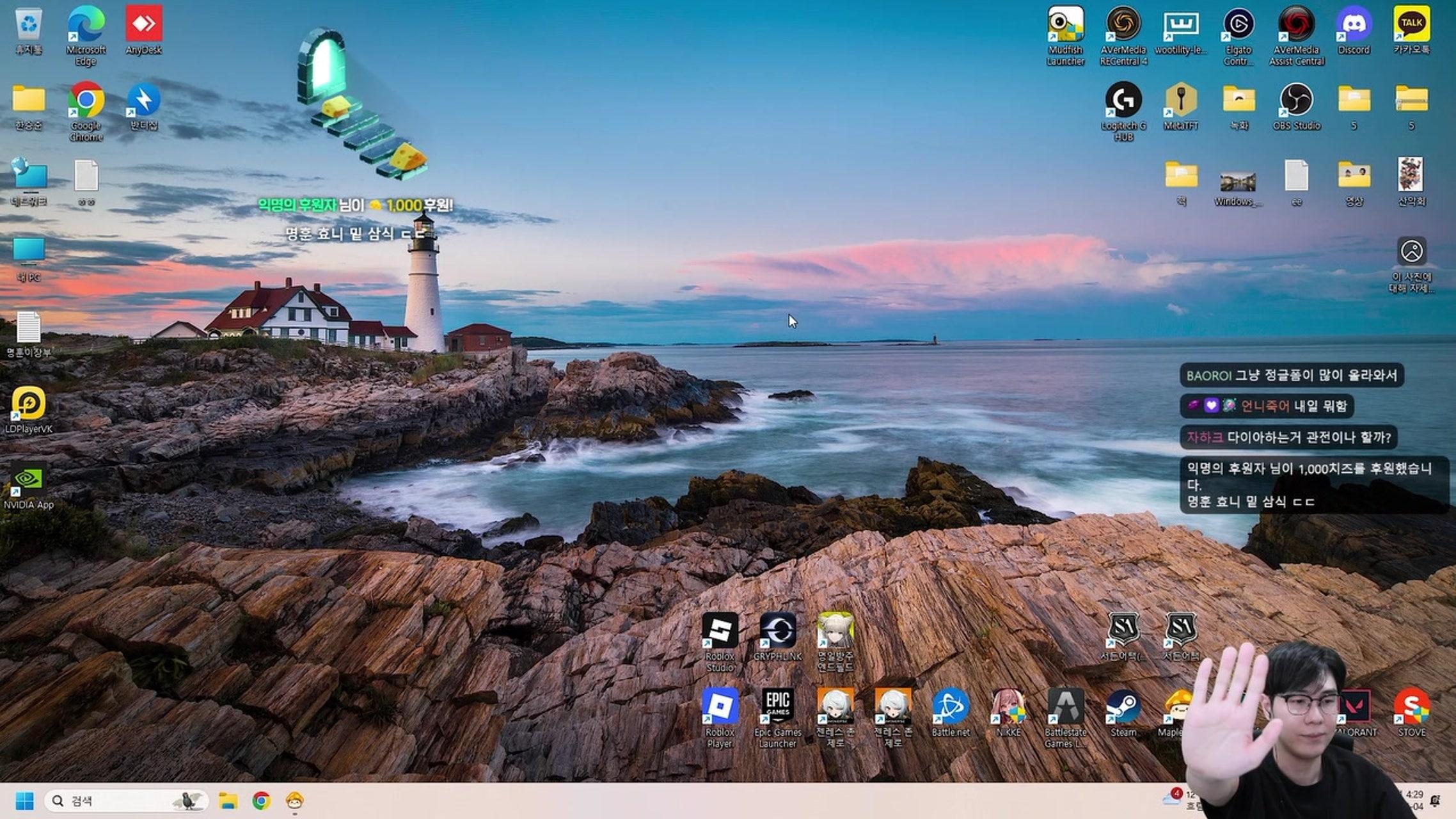1456x819 pixels.
Task: Open the Discord desktop shortcut
Action: pos(1354,26)
